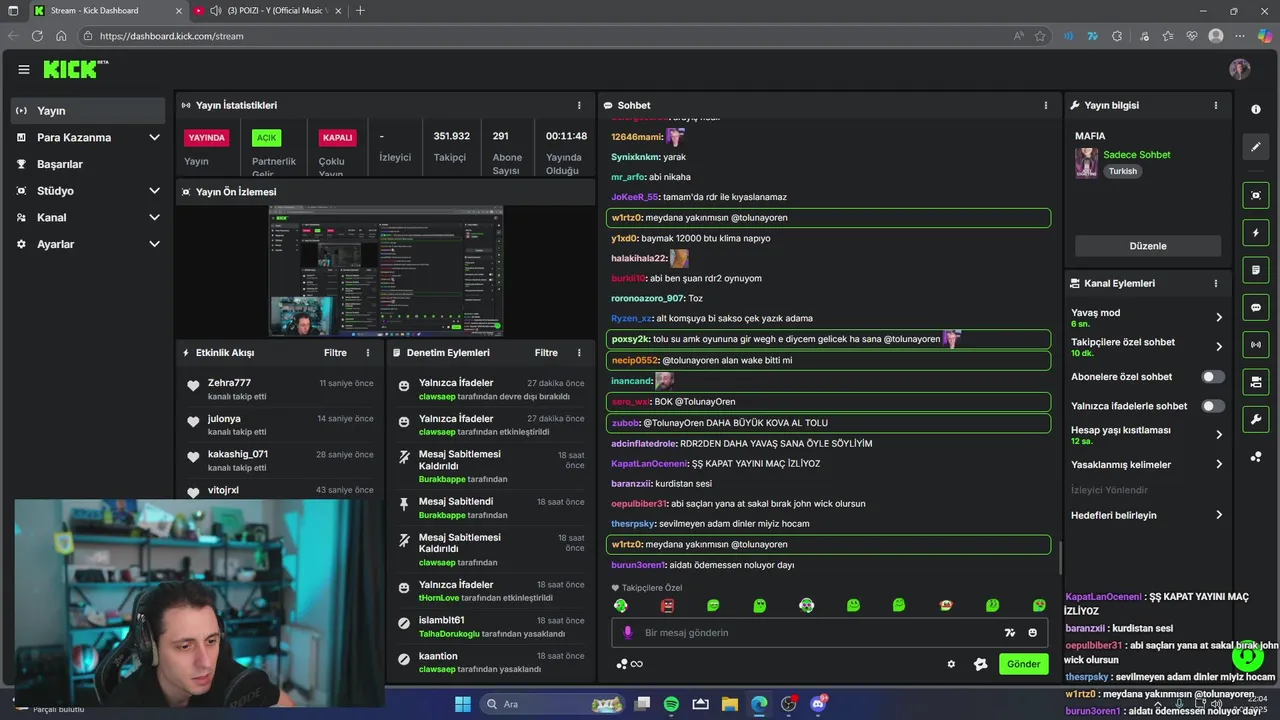This screenshot has width=1280, height=720.
Task: Open Windows Start menu
Action: click(463, 704)
